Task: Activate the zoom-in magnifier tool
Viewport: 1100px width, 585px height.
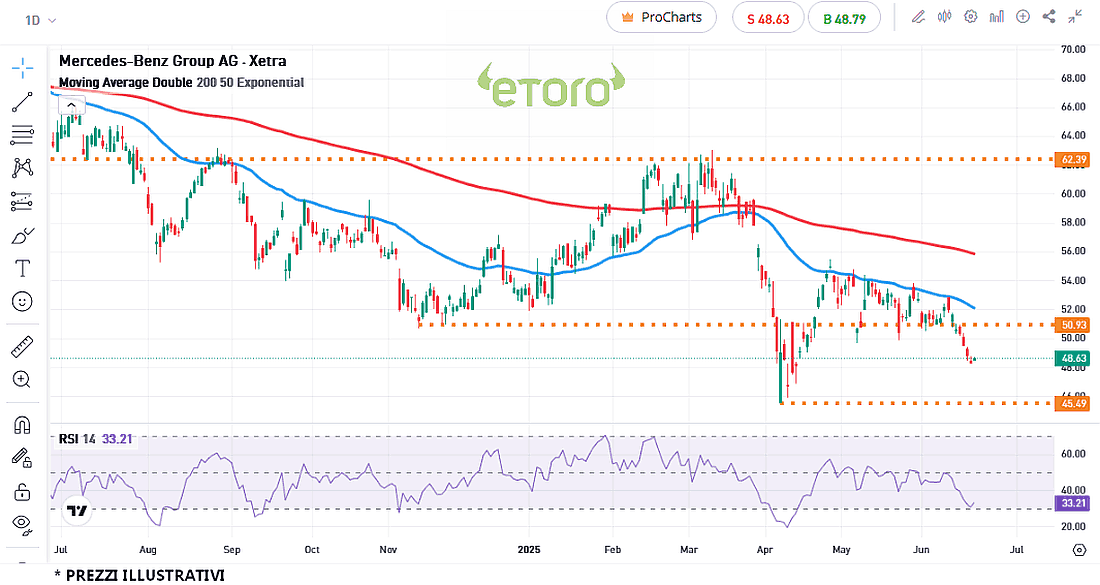Action: pos(23,380)
